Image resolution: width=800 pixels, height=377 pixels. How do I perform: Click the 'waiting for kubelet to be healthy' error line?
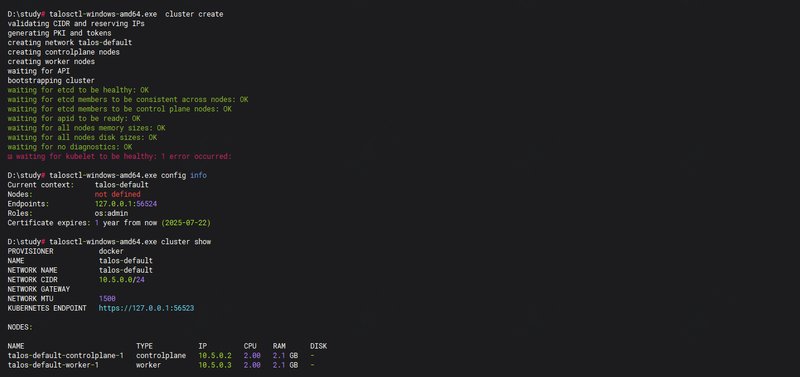pos(119,156)
